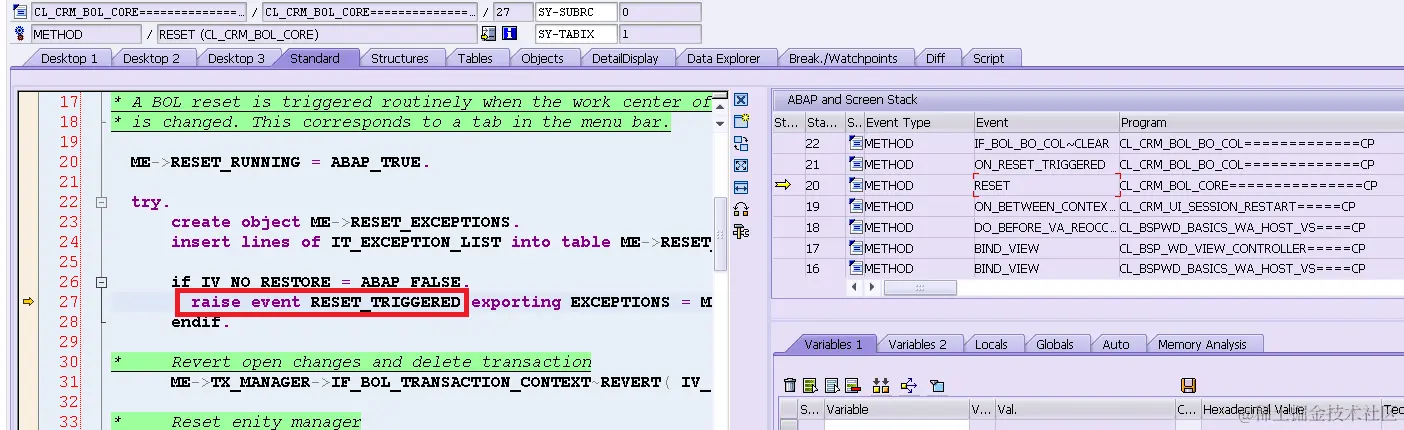This screenshot has height=430, width=1404.
Task: Open the DetailDisplay tab
Action: point(625,58)
